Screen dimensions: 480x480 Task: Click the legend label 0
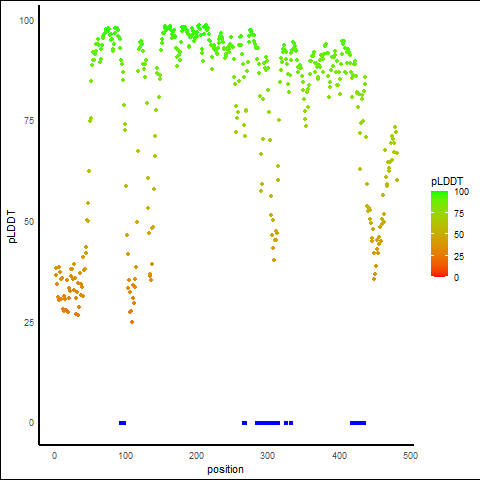coord(456,278)
